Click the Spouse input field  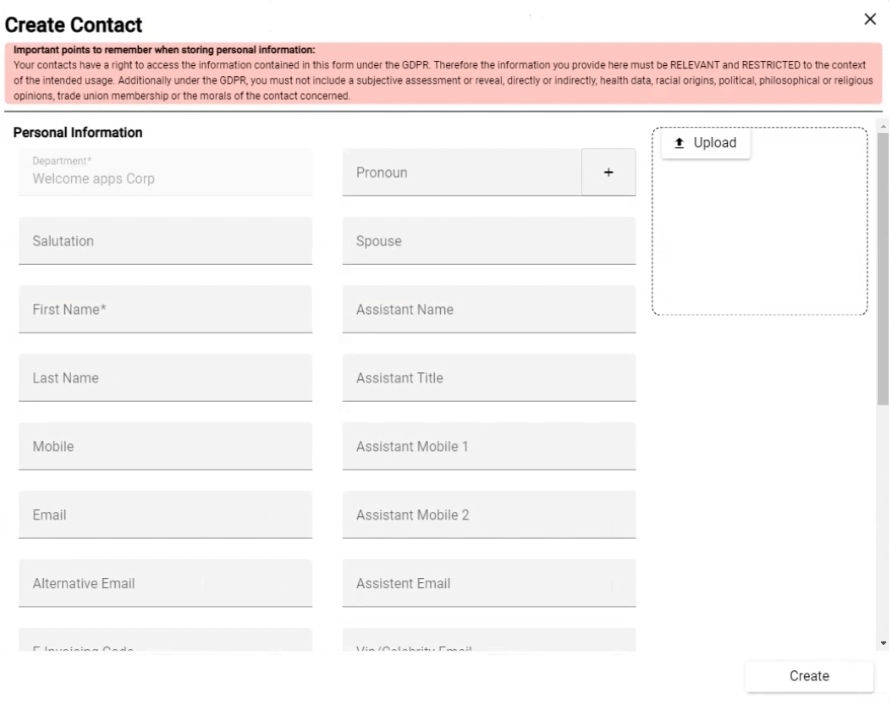(x=489, y=241)
